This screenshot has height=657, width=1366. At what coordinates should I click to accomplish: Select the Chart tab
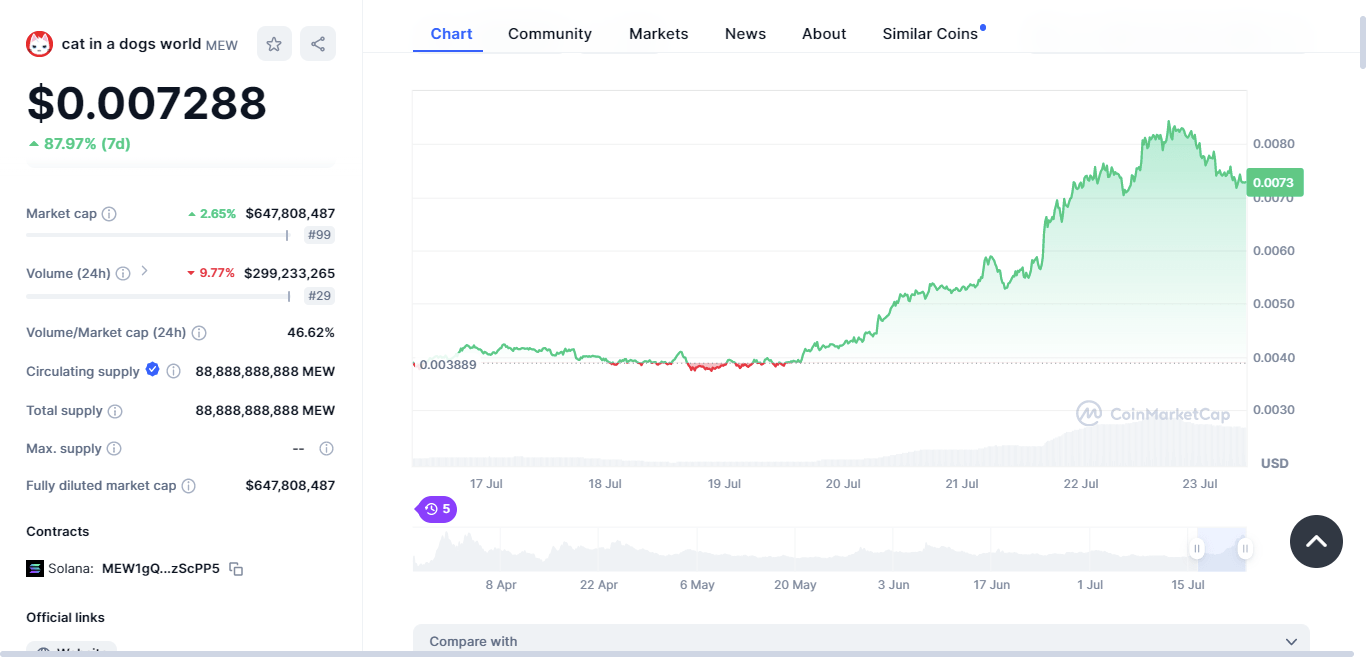451,34
